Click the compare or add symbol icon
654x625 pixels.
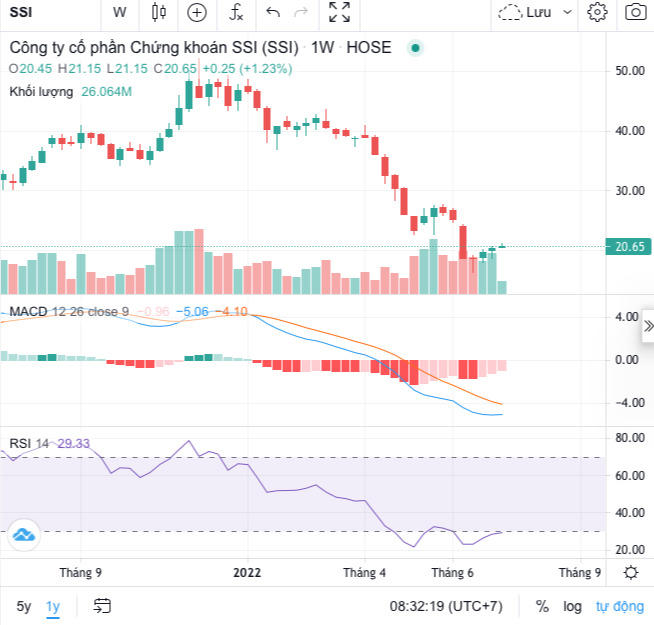197,13
